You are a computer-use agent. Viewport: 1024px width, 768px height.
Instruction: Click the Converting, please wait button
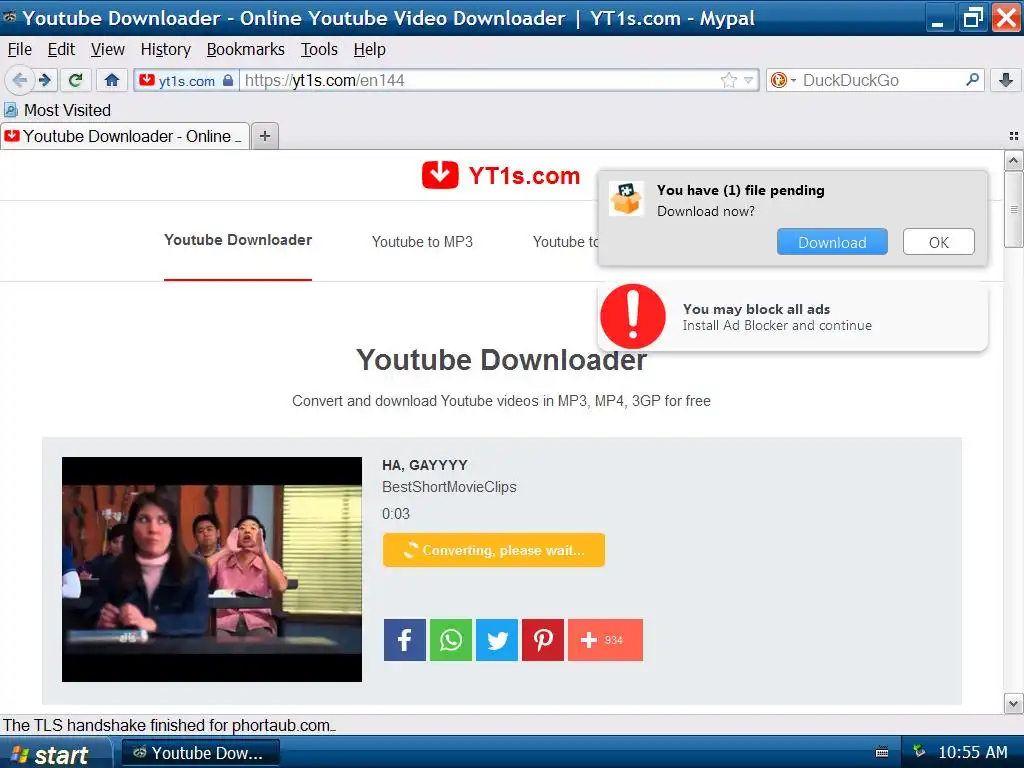click(x=494, y=550)
